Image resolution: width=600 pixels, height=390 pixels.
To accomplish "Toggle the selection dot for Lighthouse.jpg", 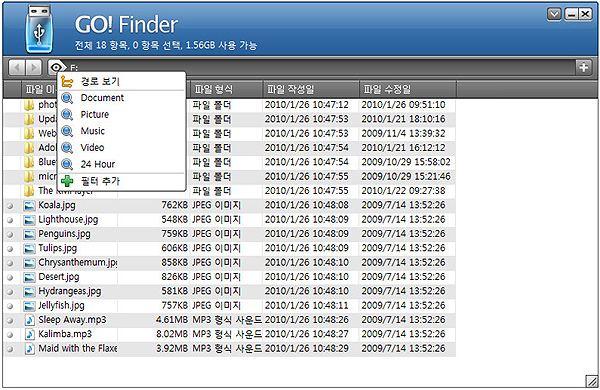I will pos(10,220).
